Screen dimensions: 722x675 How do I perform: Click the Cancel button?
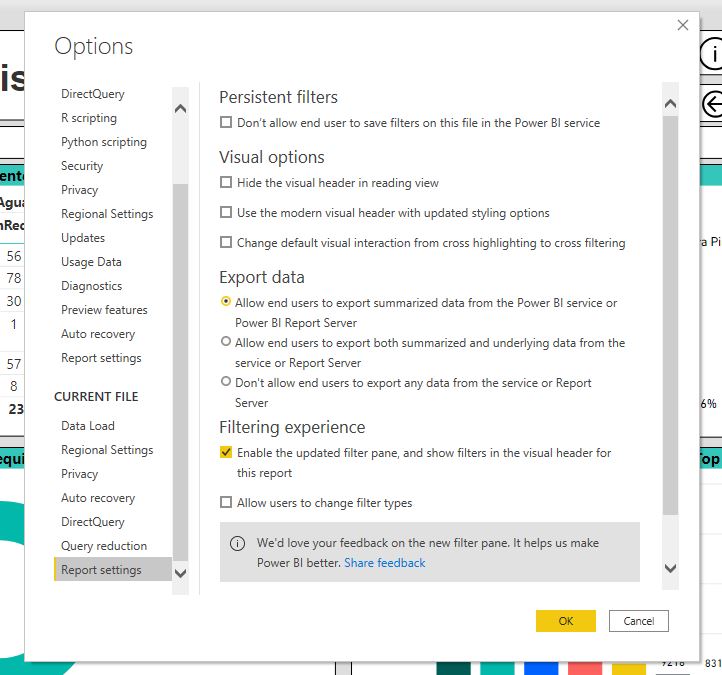tap(639, 621)
